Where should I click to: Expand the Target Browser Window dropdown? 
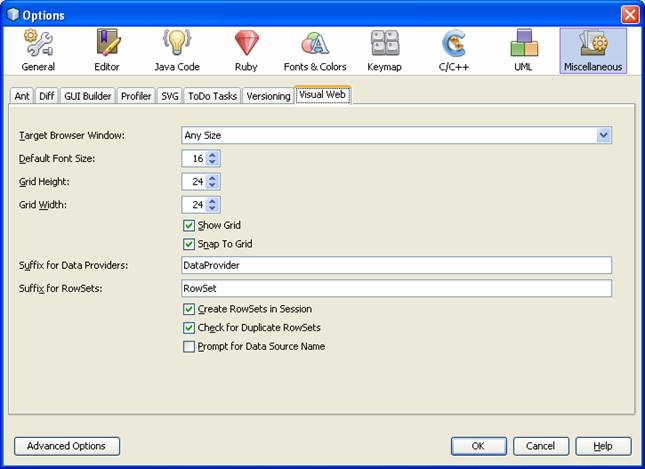603,135
